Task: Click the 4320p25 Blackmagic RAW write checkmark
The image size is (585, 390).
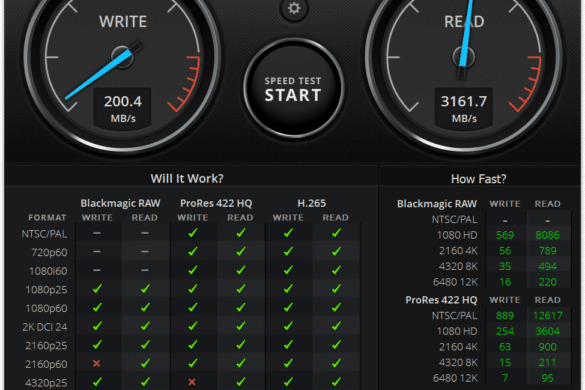Action: (97, 382)
